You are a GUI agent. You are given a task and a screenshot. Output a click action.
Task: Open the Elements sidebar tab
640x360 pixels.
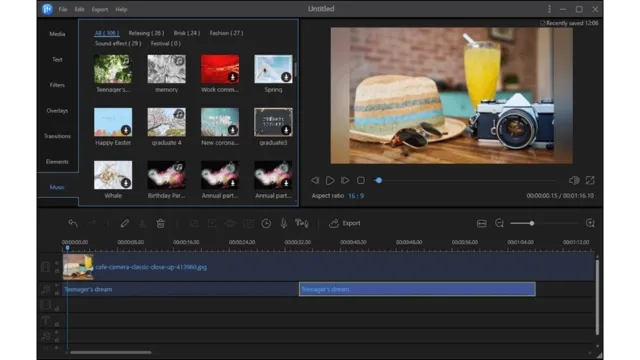(57, 162)
